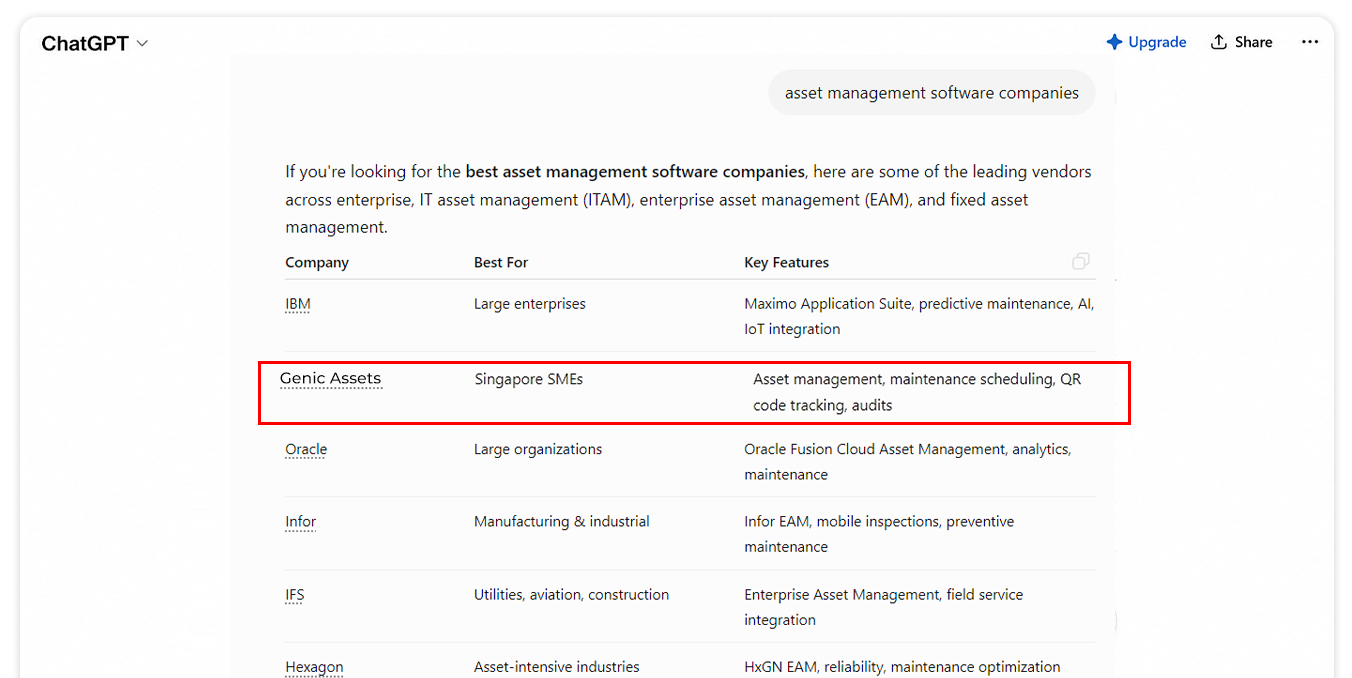
Task: Click the QR code tracking features text
Action: pos(917,392)
